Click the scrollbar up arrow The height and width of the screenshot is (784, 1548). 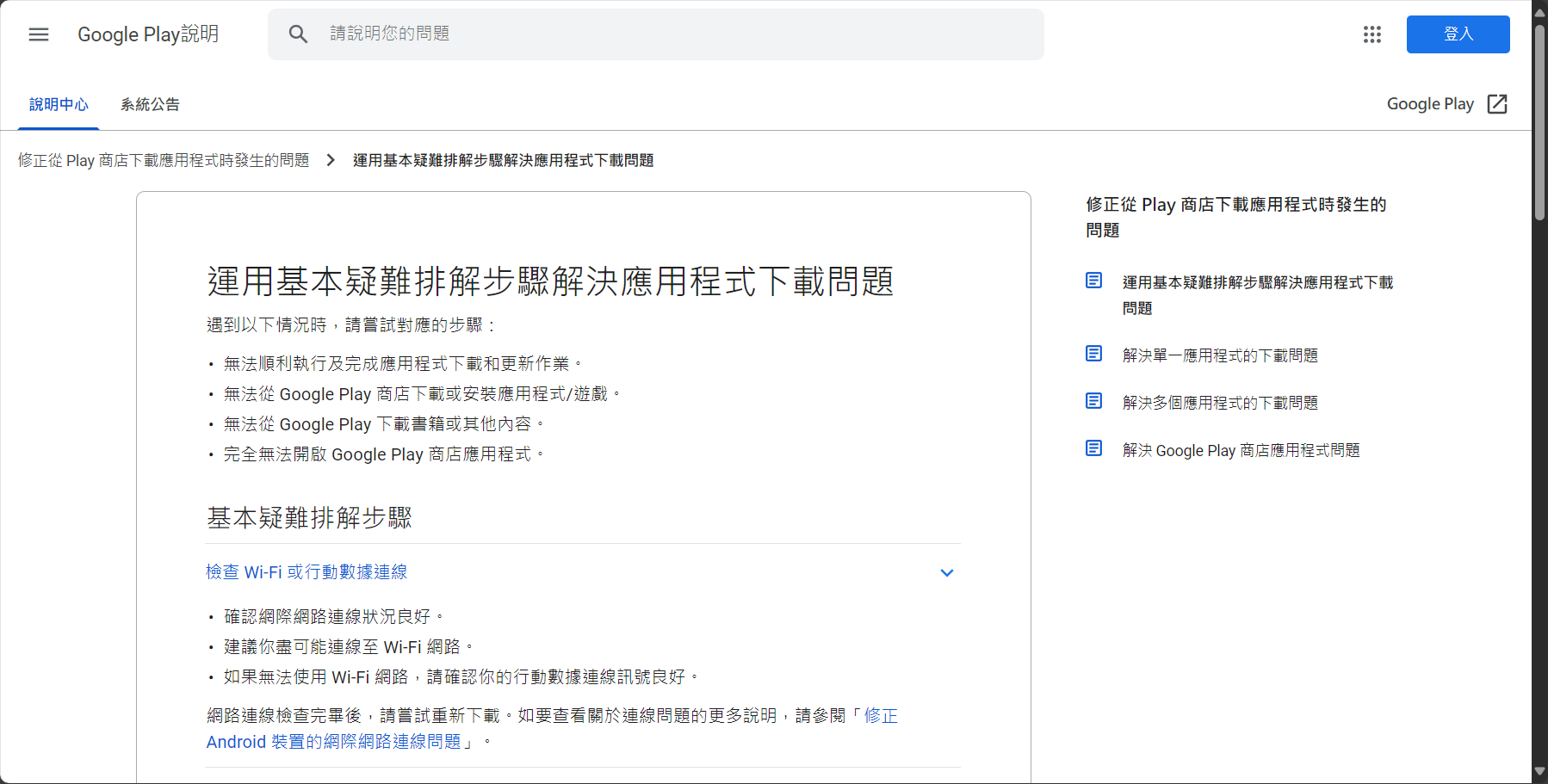(1540, 11)
